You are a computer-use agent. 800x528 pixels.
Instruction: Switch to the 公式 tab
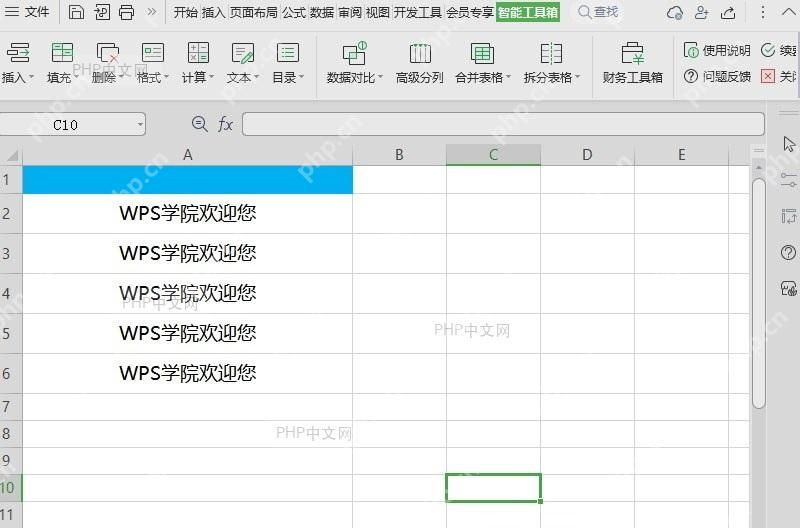point(294,12)
